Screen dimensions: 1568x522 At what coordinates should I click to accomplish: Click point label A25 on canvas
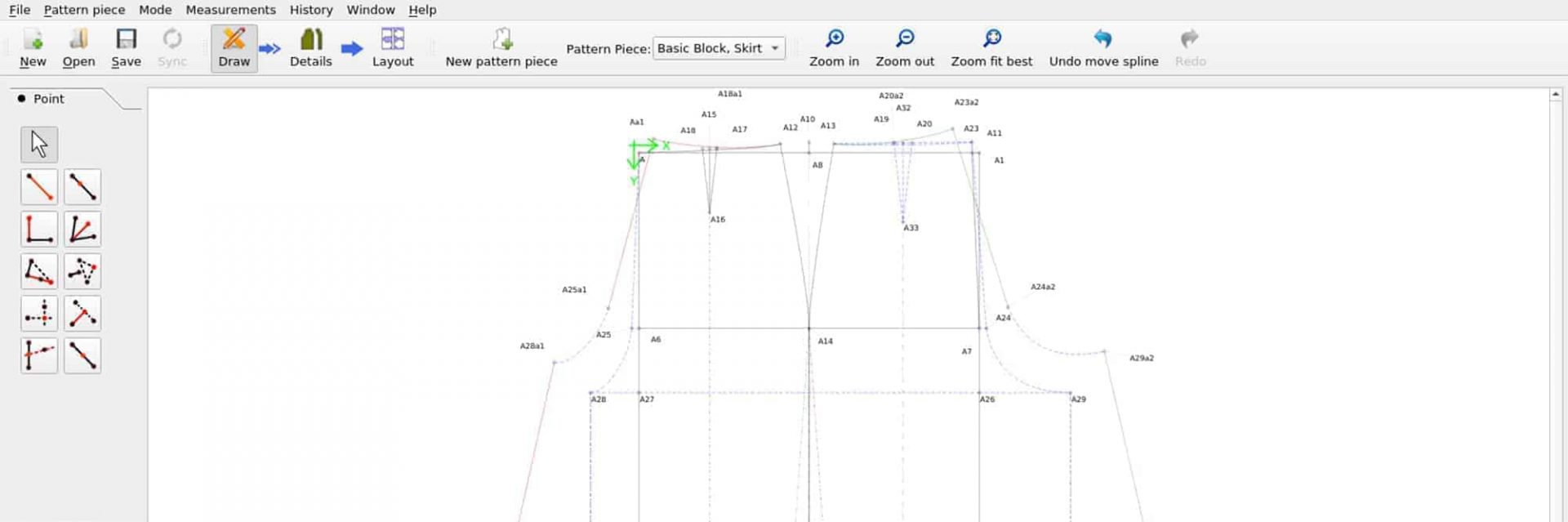pyautogui.click(x=604, y=335)
